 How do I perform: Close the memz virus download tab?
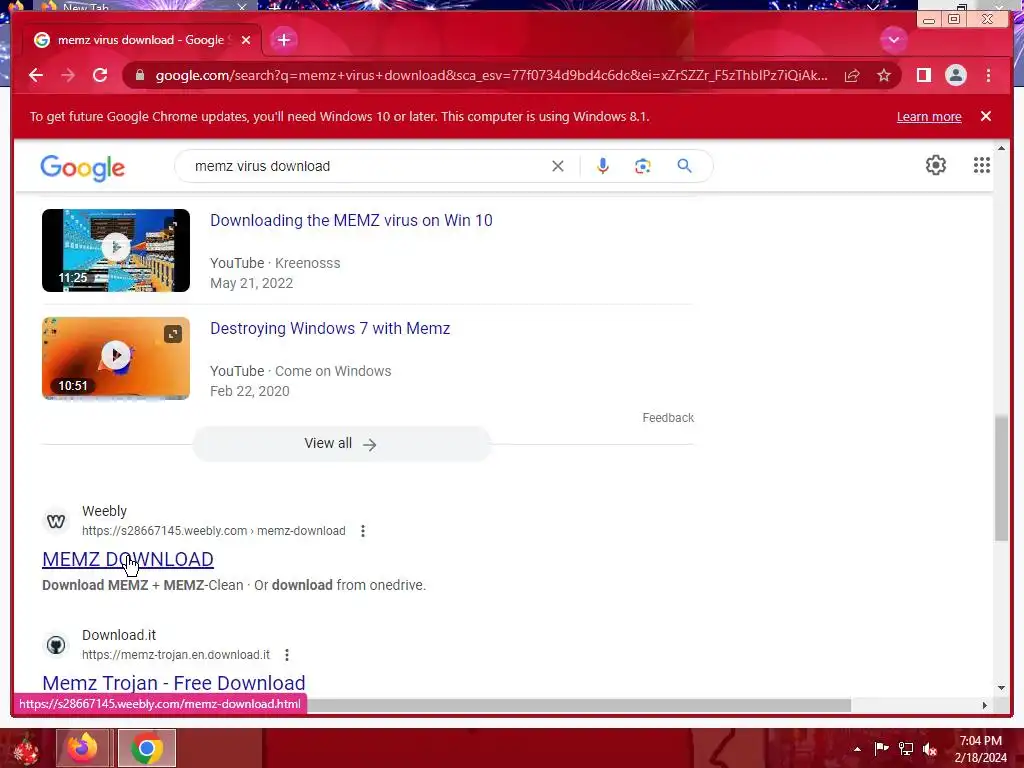246,40
